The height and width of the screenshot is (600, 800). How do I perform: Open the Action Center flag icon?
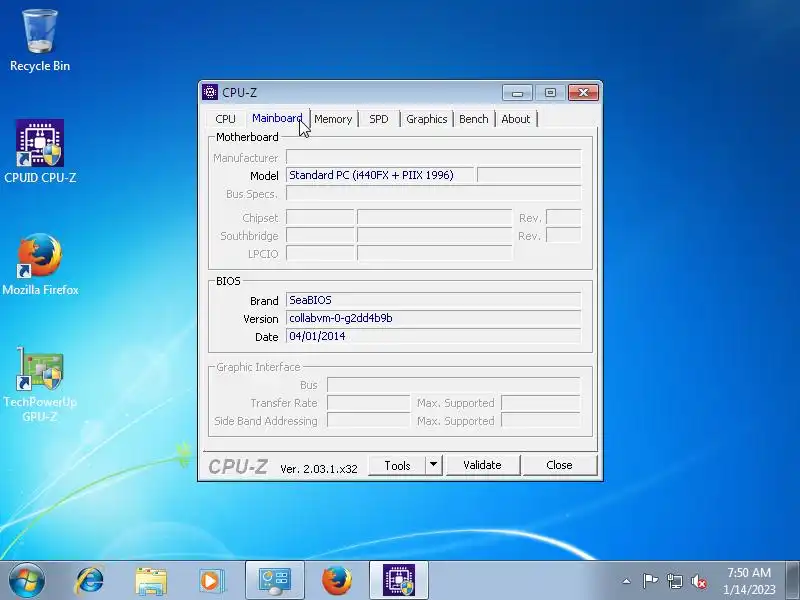650,581
